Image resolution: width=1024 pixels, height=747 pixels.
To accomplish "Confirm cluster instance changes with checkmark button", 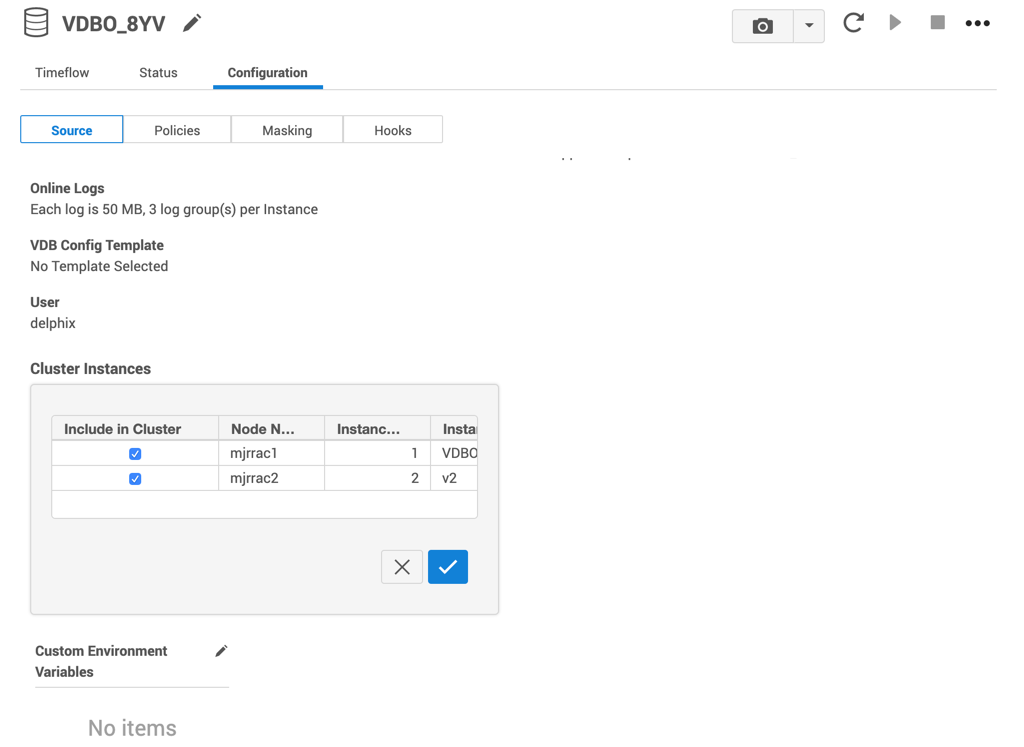I will pos(448,567).
